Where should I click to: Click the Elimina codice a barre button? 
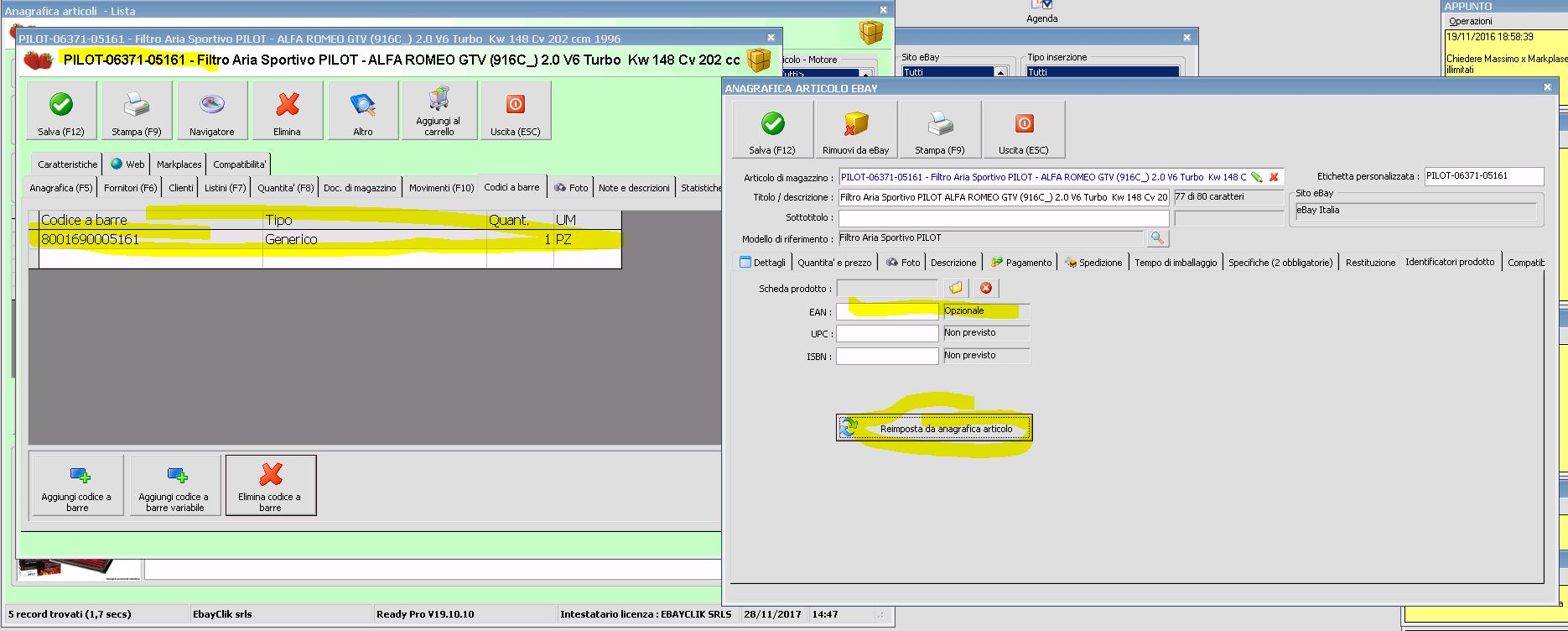tap(270, 485)
